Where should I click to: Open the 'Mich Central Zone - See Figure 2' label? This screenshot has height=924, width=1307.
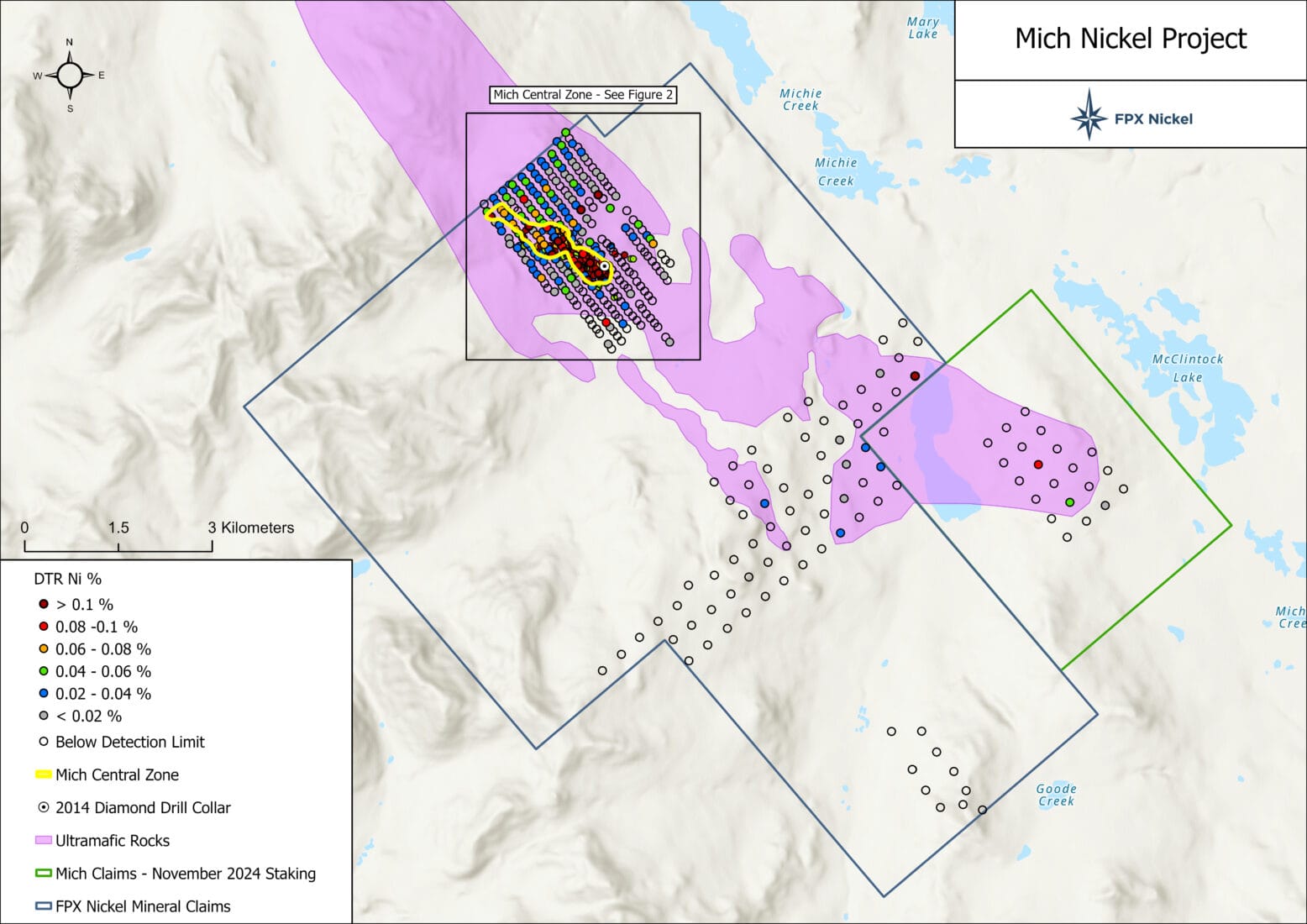(x=583, y=95)
